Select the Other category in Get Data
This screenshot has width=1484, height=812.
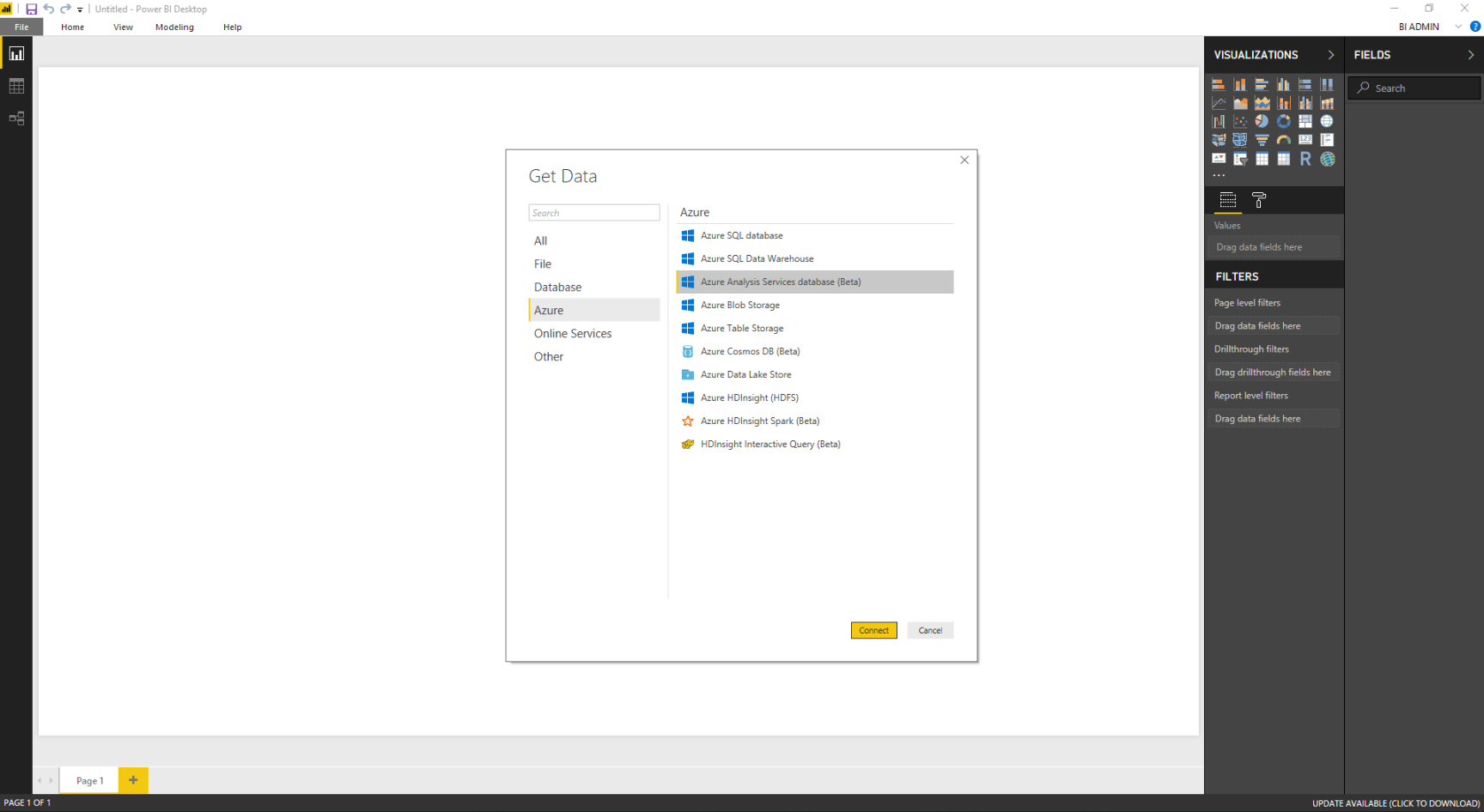(x=594, y=356)
